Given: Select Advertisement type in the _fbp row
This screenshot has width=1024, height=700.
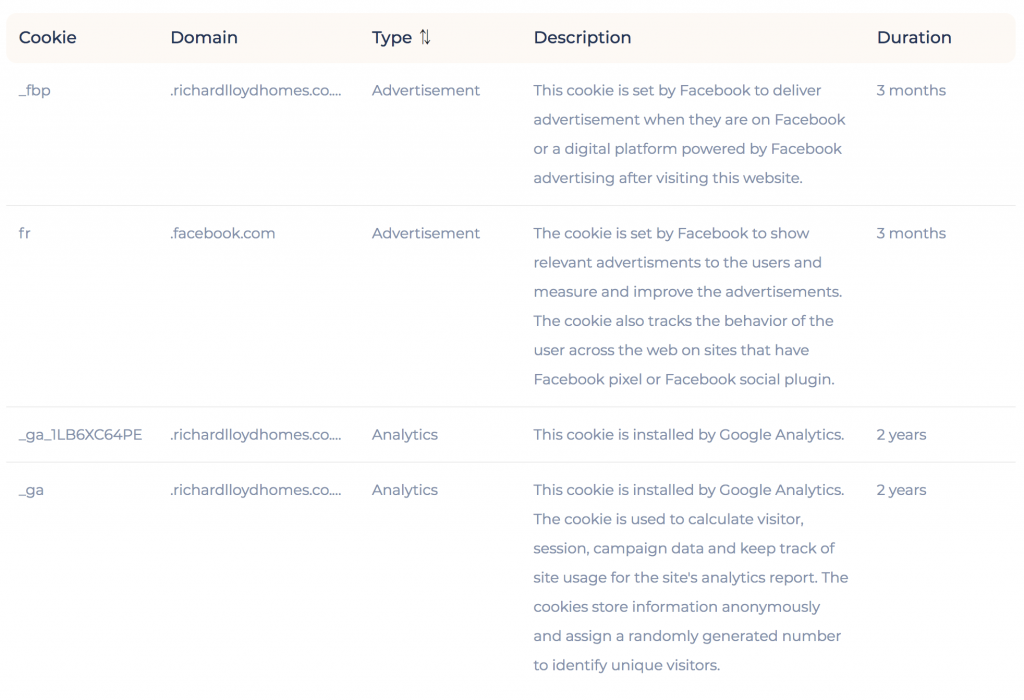Looking at the screenshot, I should click(x=426, y=90).
